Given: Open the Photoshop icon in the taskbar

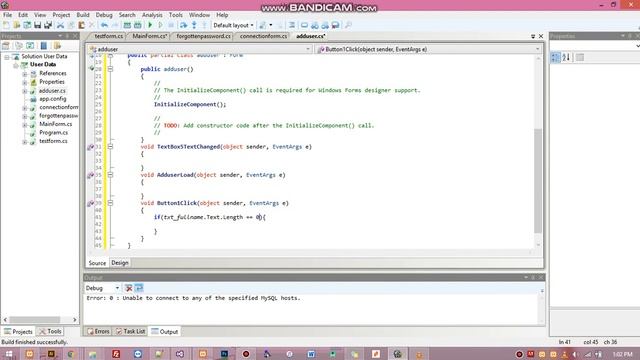Looking at the screenshot, I should [x=224, y=354].
